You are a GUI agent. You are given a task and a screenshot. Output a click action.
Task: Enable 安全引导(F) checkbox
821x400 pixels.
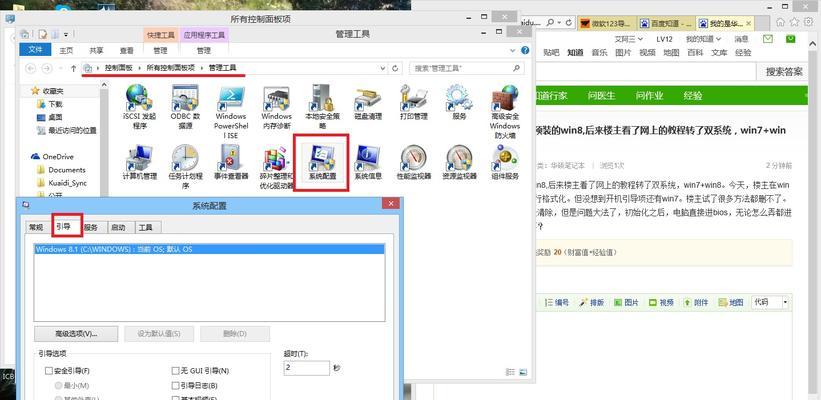click(x=49, y=371)
